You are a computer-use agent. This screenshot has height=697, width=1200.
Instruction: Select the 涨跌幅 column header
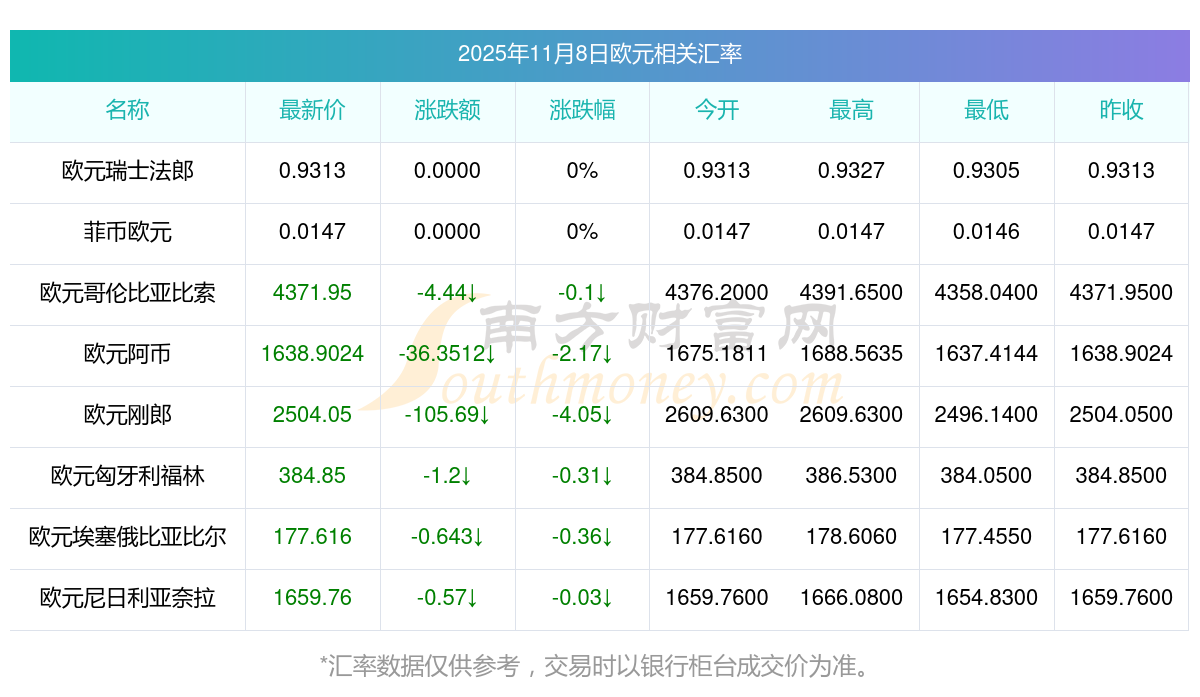(582, 110)
